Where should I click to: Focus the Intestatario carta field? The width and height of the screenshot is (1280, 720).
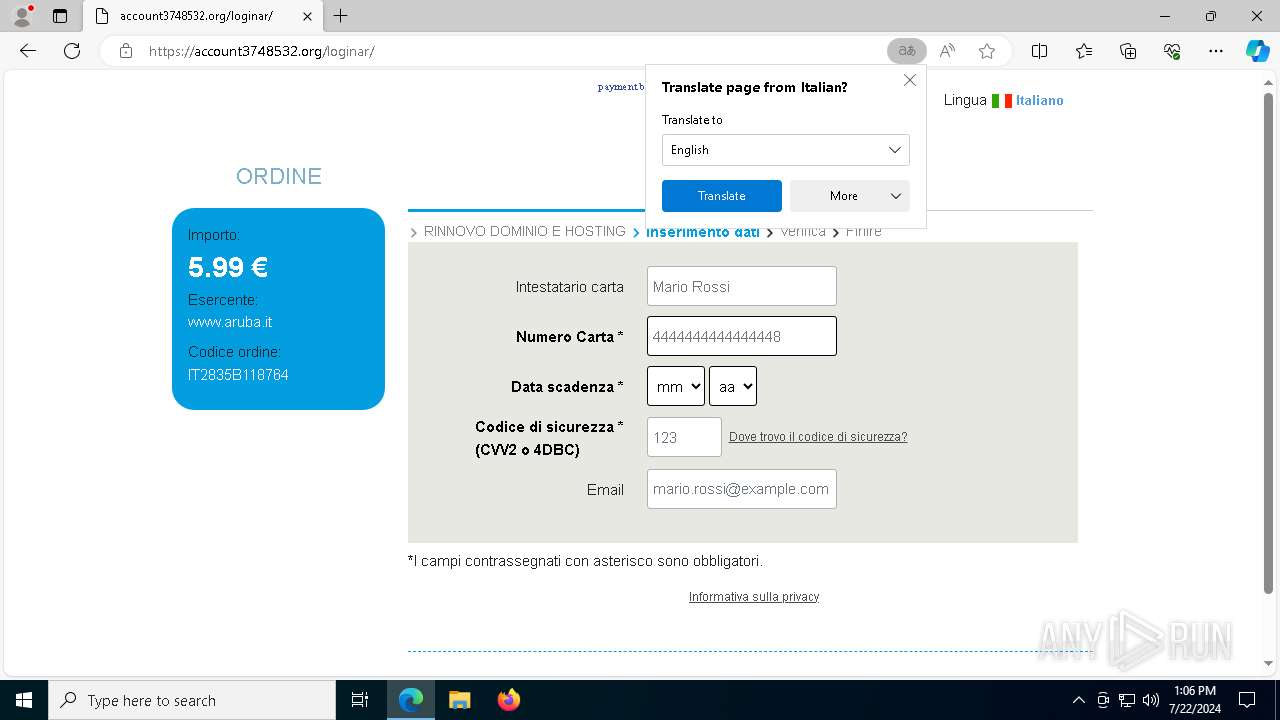pos(742,286)
